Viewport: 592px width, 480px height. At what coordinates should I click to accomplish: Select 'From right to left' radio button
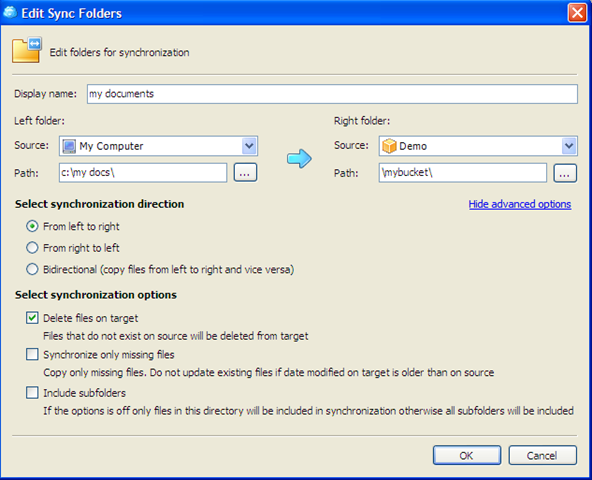click(32, 248)
